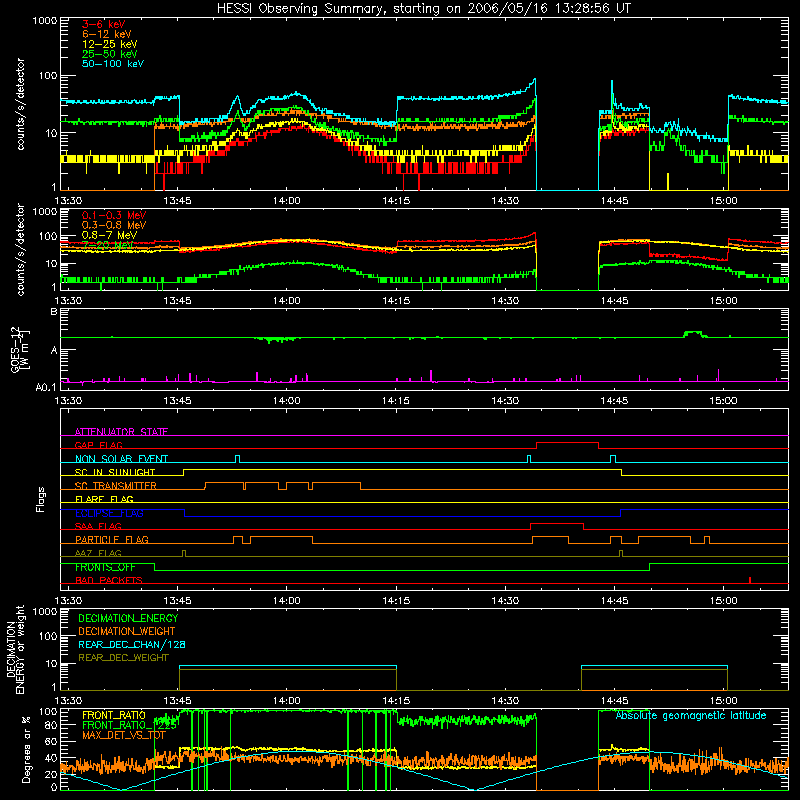Select the 0.8-7 MeV legend label
This screenshot has height=800, width=800.
pos(109,235)
